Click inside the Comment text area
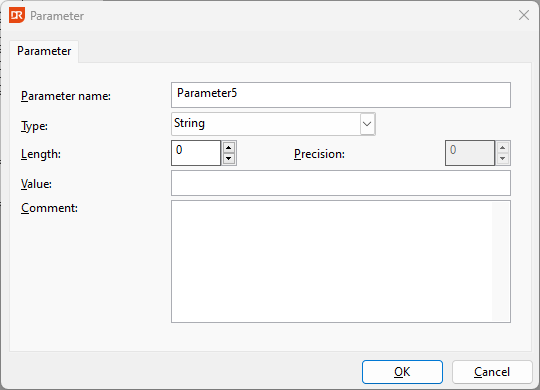Image resolution: width=540 pixels, height=390 pixels. point(341,261)
